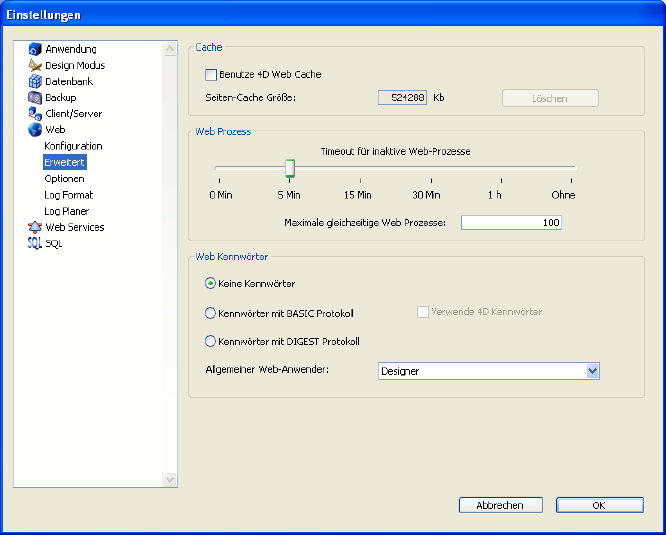This screenshot has width=666, height=535.
Task: Click the Maximale gleichzeitige Web Prozesse field
Action: pyautogui.click(x=511, y=223)
